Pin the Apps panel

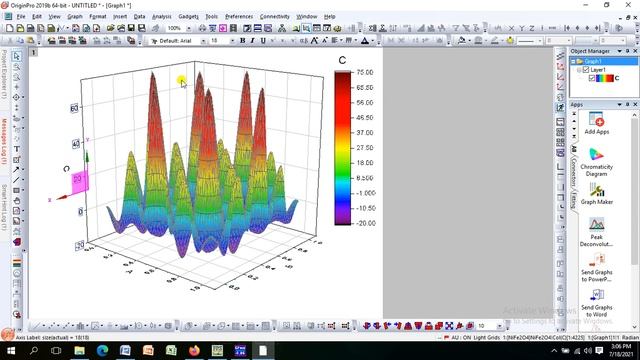pyautogui.click(x=627, y=104)
